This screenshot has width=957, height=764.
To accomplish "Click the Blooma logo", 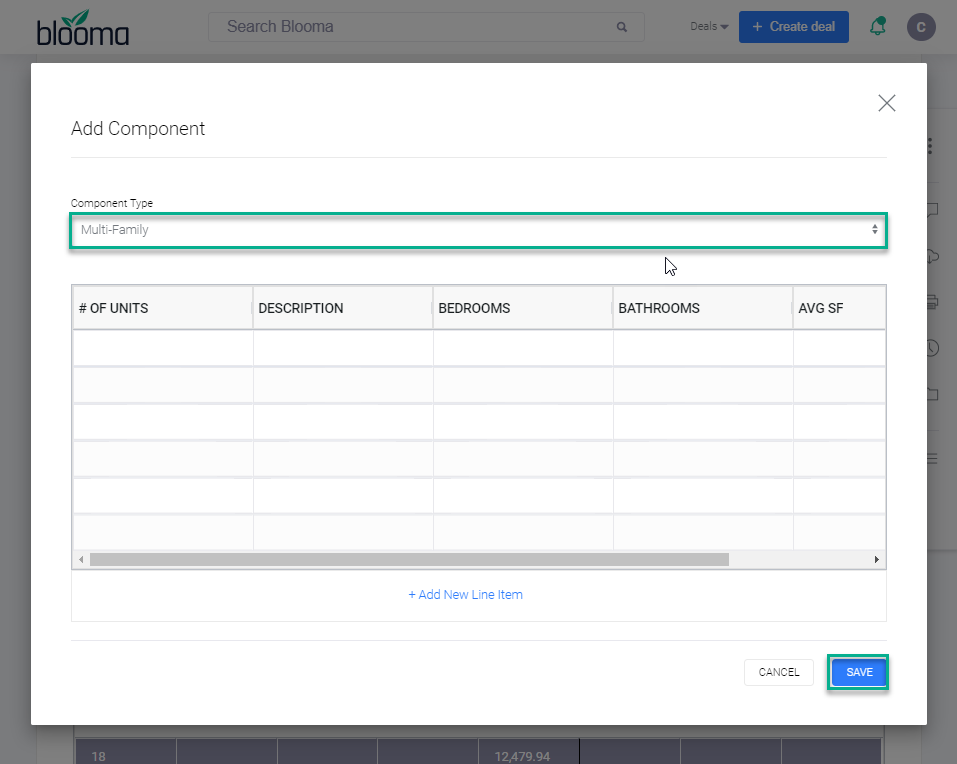I will tap(83, 27).
